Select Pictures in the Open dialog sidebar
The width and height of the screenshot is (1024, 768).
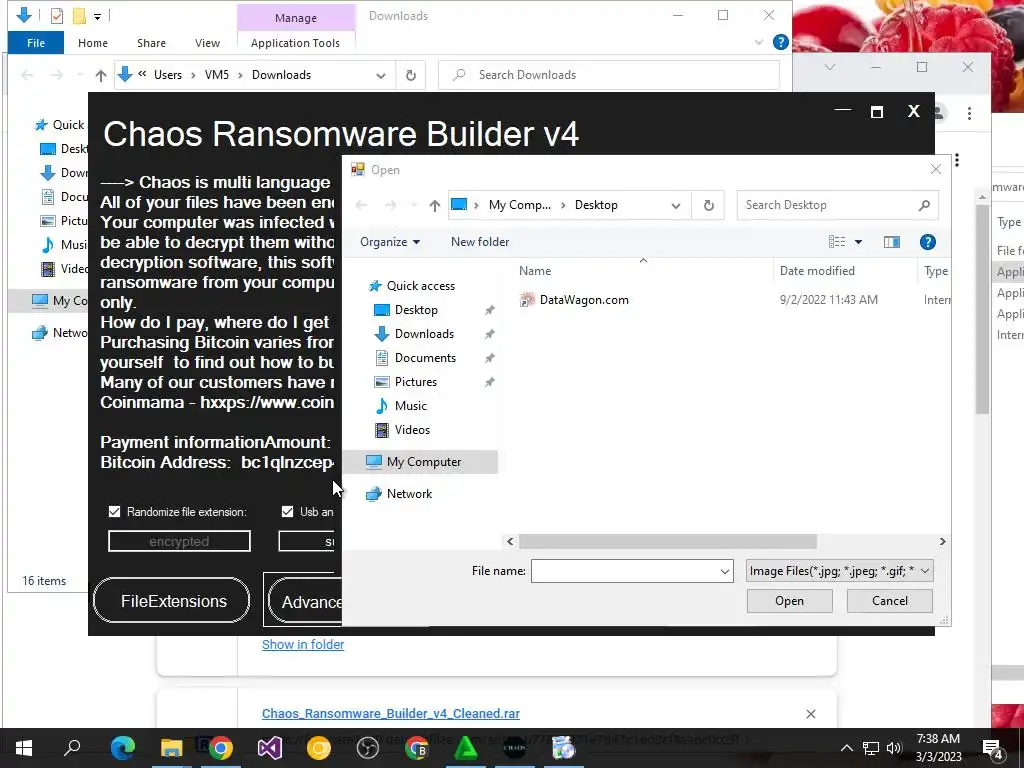(416, 382)
